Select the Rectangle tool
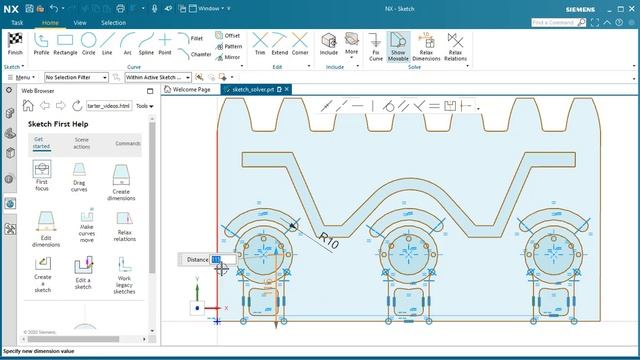 pyautogui.click(x=65, y=44)
